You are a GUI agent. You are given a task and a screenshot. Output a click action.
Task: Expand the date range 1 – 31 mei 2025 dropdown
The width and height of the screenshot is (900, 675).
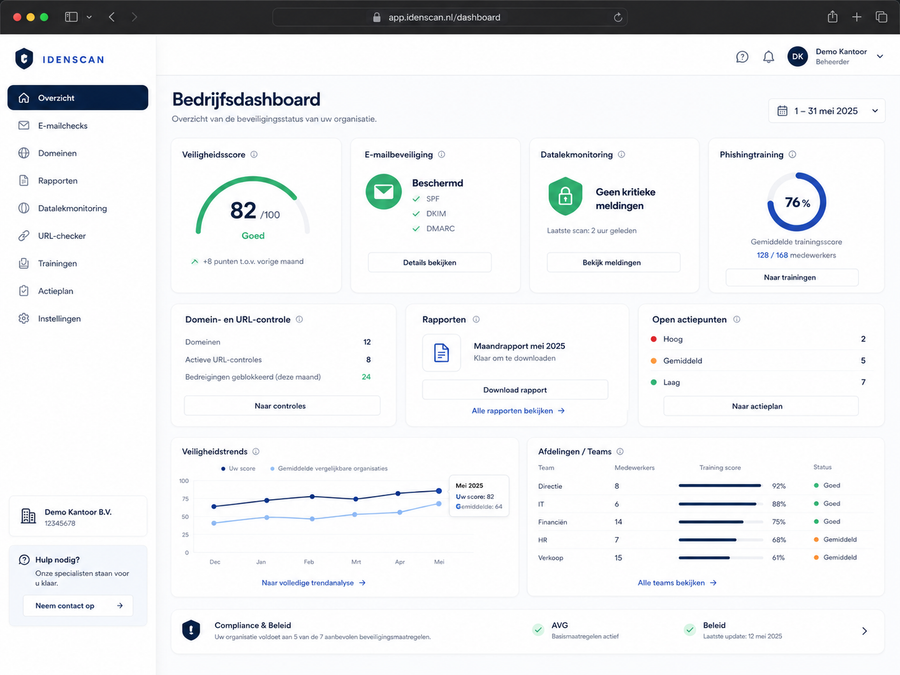(x=827, y=111)
